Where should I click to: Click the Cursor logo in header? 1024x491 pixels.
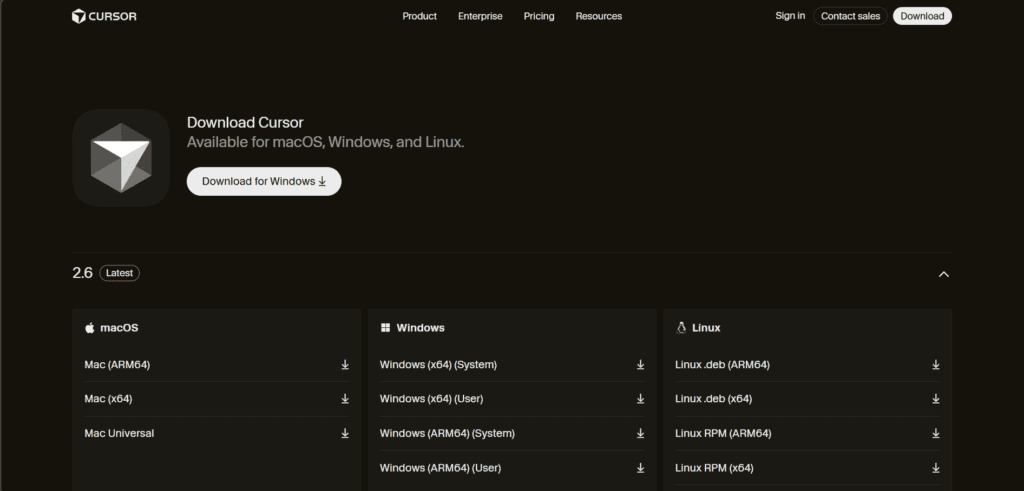(x=104, y=16)
